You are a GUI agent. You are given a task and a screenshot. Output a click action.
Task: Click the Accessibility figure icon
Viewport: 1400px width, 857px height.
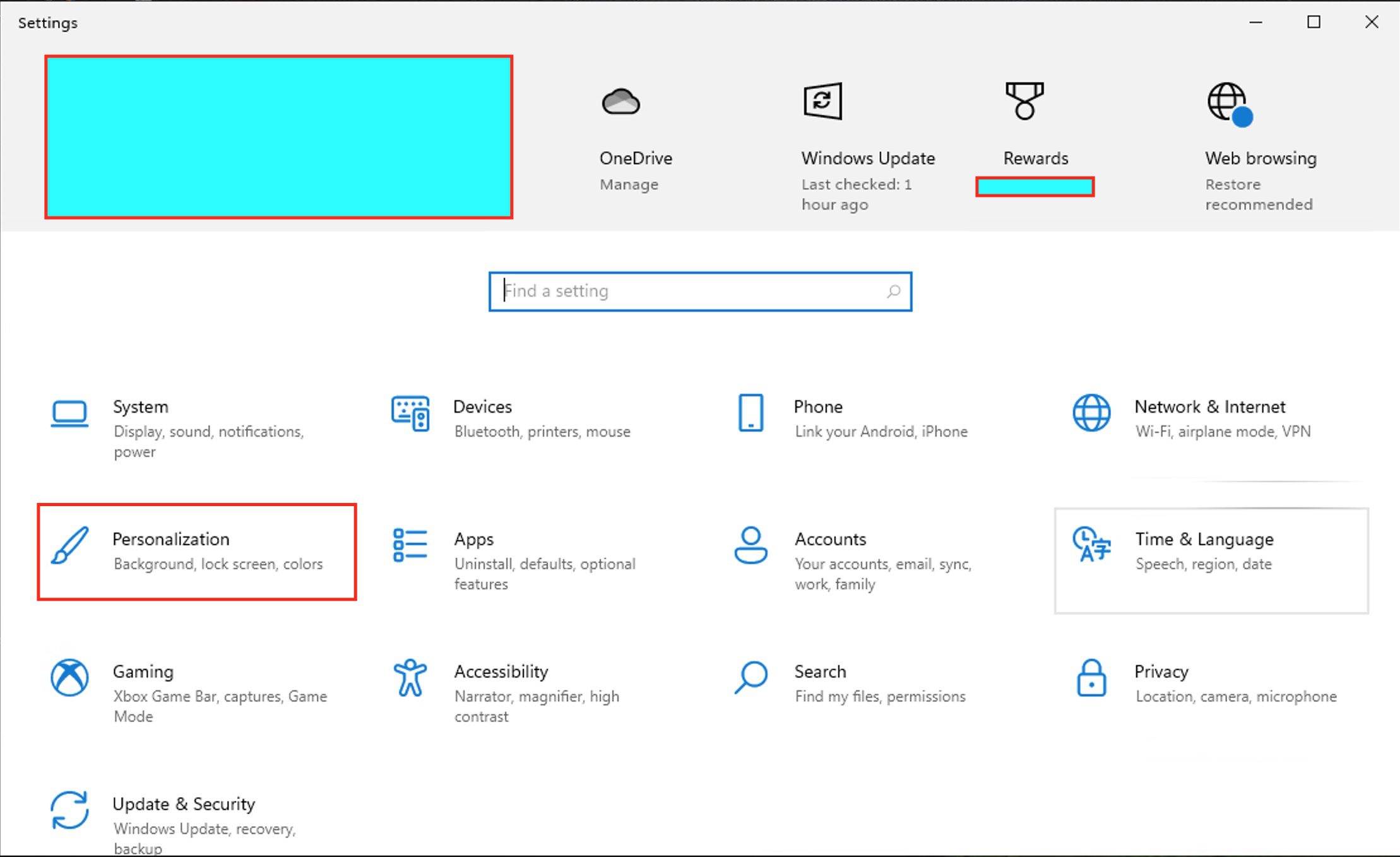(x=410, y=678)
